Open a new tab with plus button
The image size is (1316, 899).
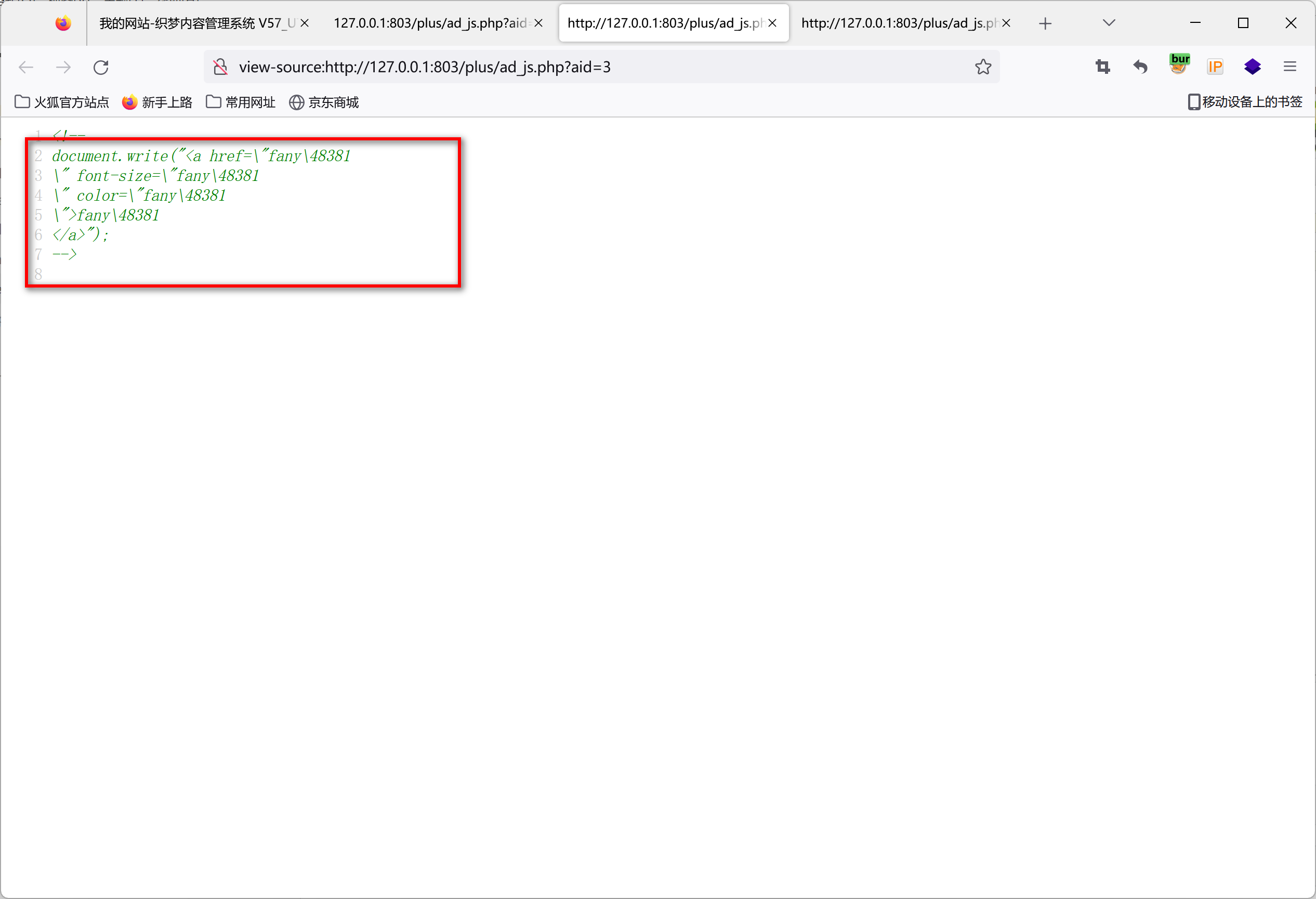(x=1045, y=23)
